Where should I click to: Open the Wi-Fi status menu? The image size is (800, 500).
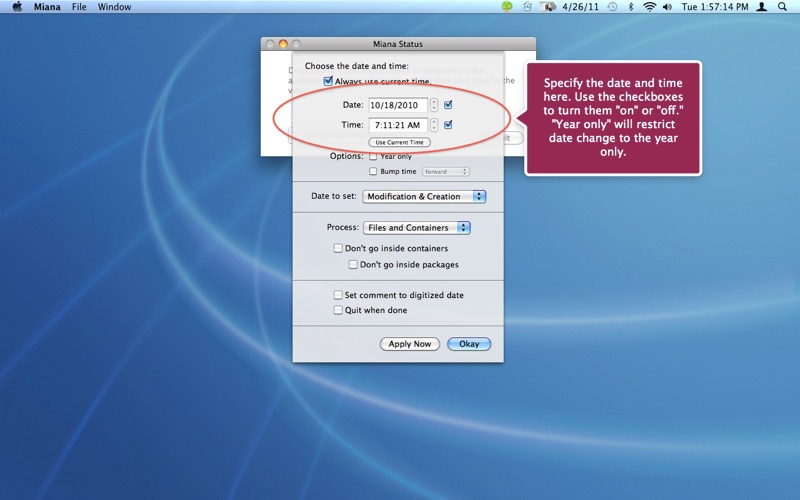(649, 7)
